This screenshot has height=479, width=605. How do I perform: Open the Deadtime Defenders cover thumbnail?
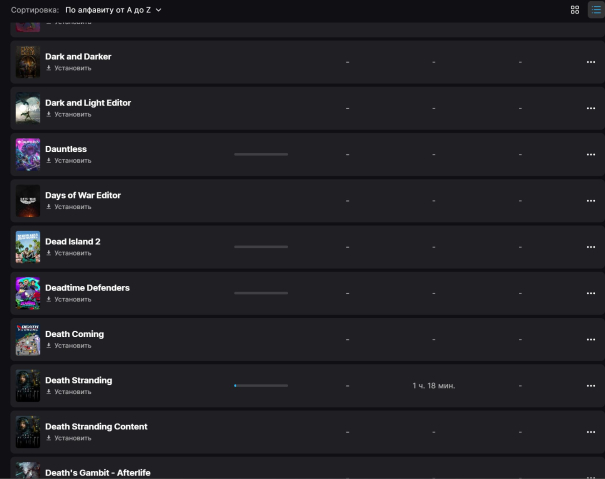click(x=28, y=294)
